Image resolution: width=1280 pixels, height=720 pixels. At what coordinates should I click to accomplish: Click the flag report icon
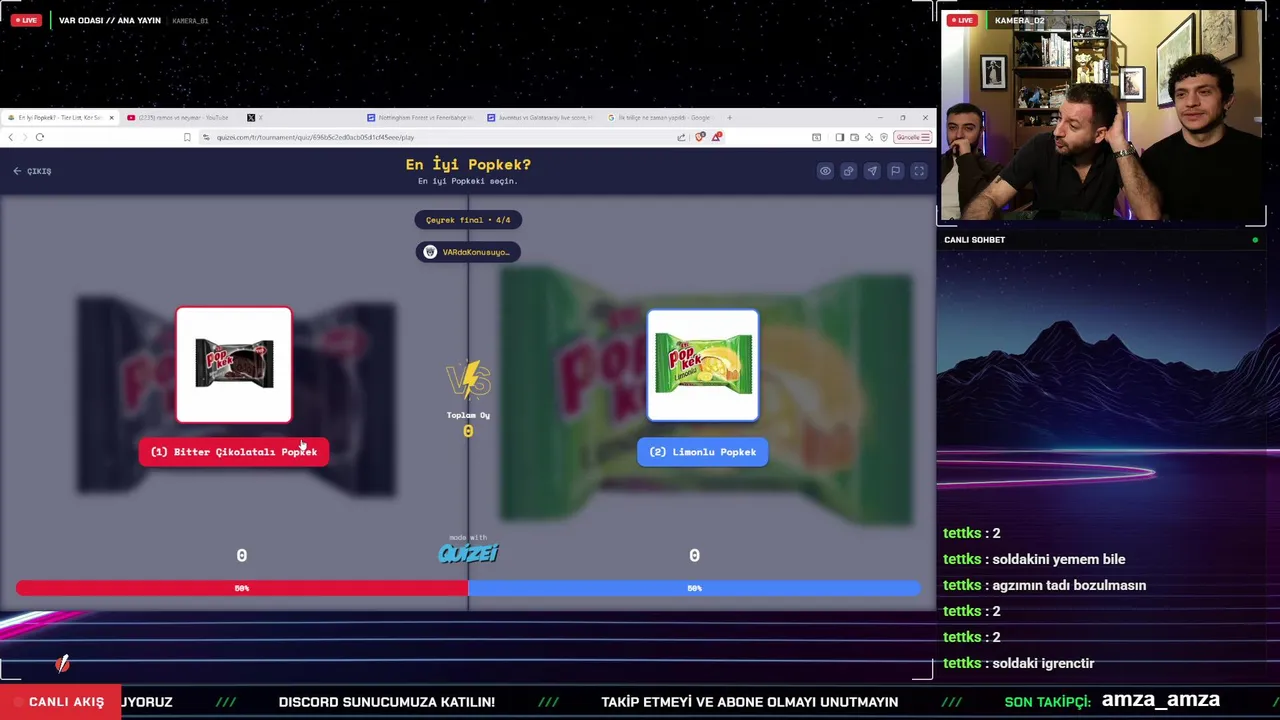coord(895,171)
